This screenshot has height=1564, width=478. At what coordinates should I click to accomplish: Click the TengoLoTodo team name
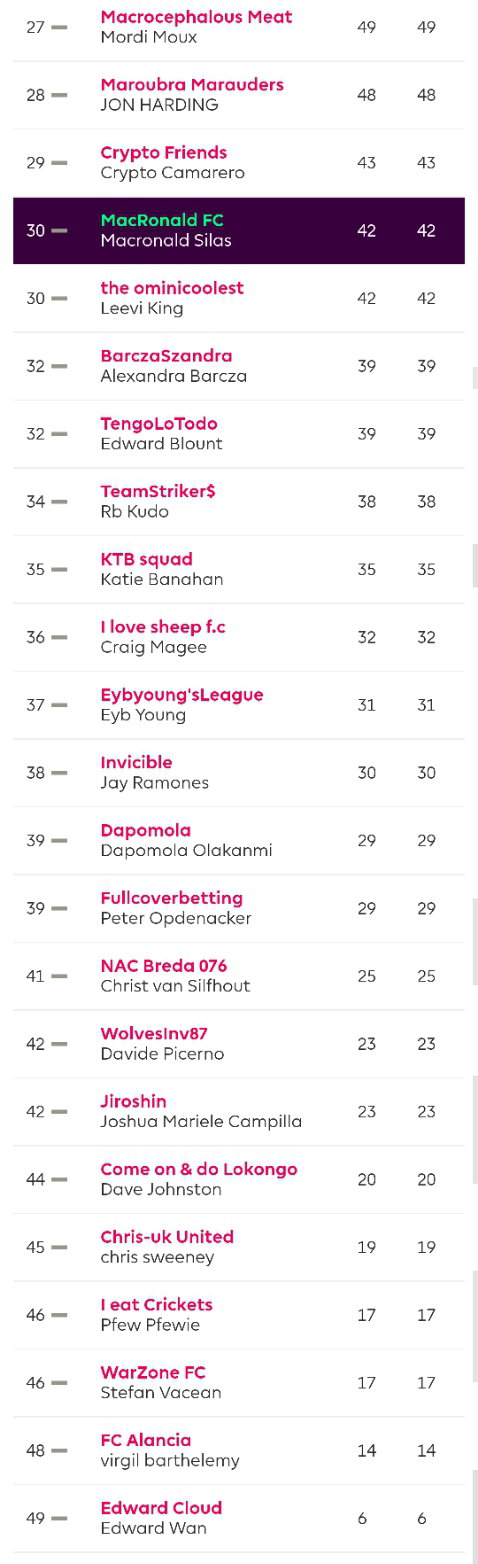[x=159, y=424]
